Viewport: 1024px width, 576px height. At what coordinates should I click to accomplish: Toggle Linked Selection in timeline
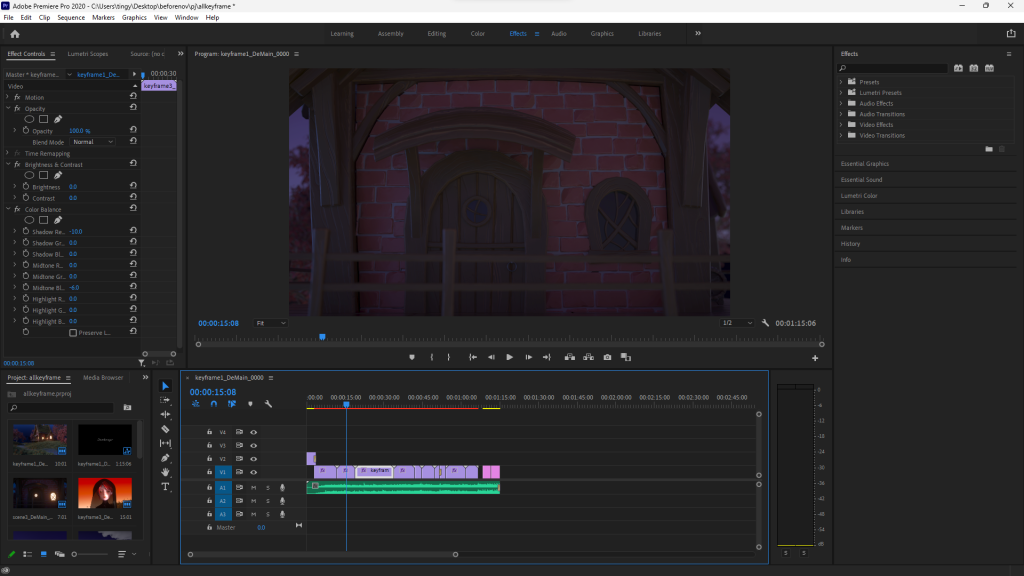[x=232, y=404]
